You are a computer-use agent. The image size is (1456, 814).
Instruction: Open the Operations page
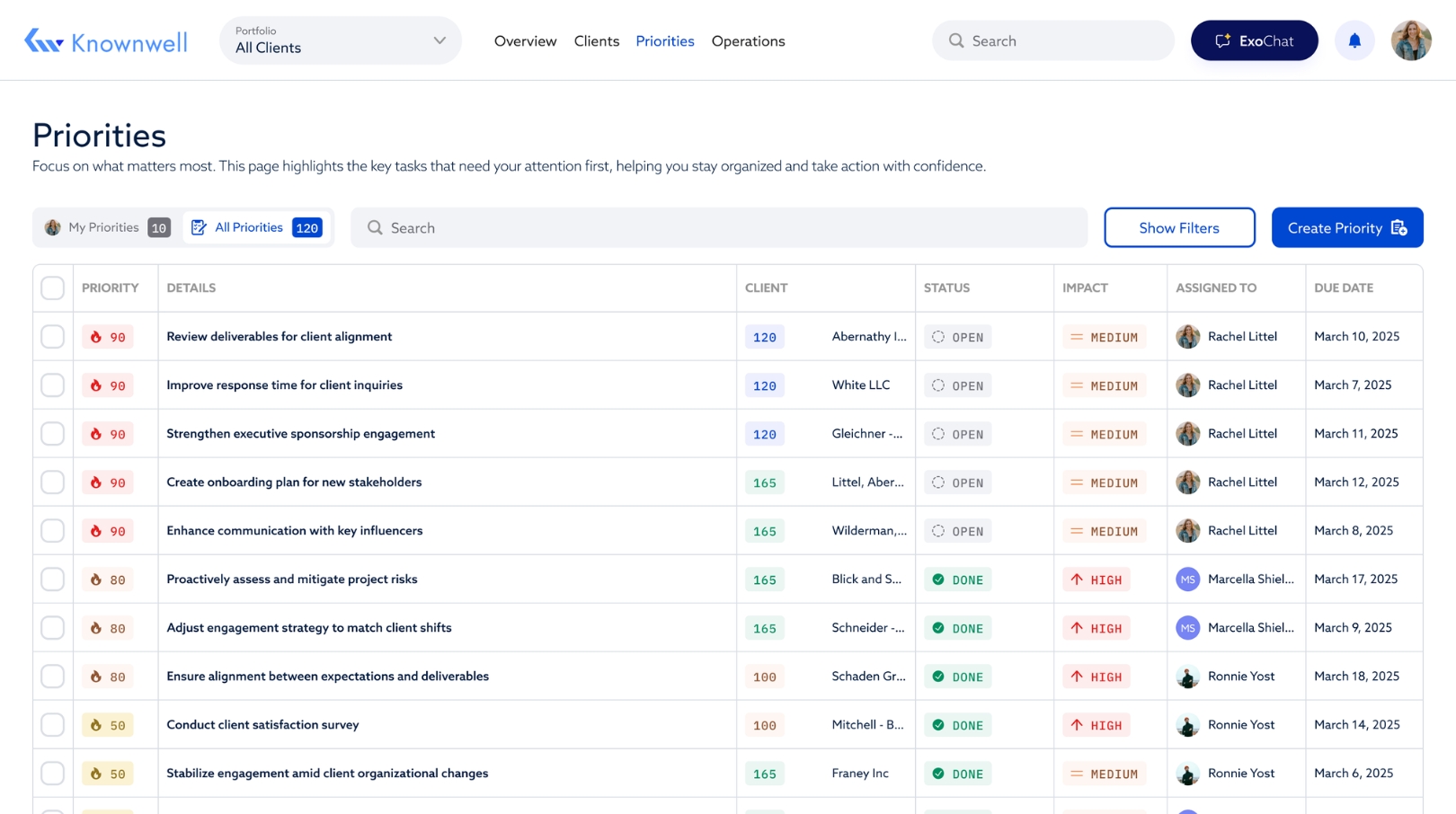coord(748,41)
